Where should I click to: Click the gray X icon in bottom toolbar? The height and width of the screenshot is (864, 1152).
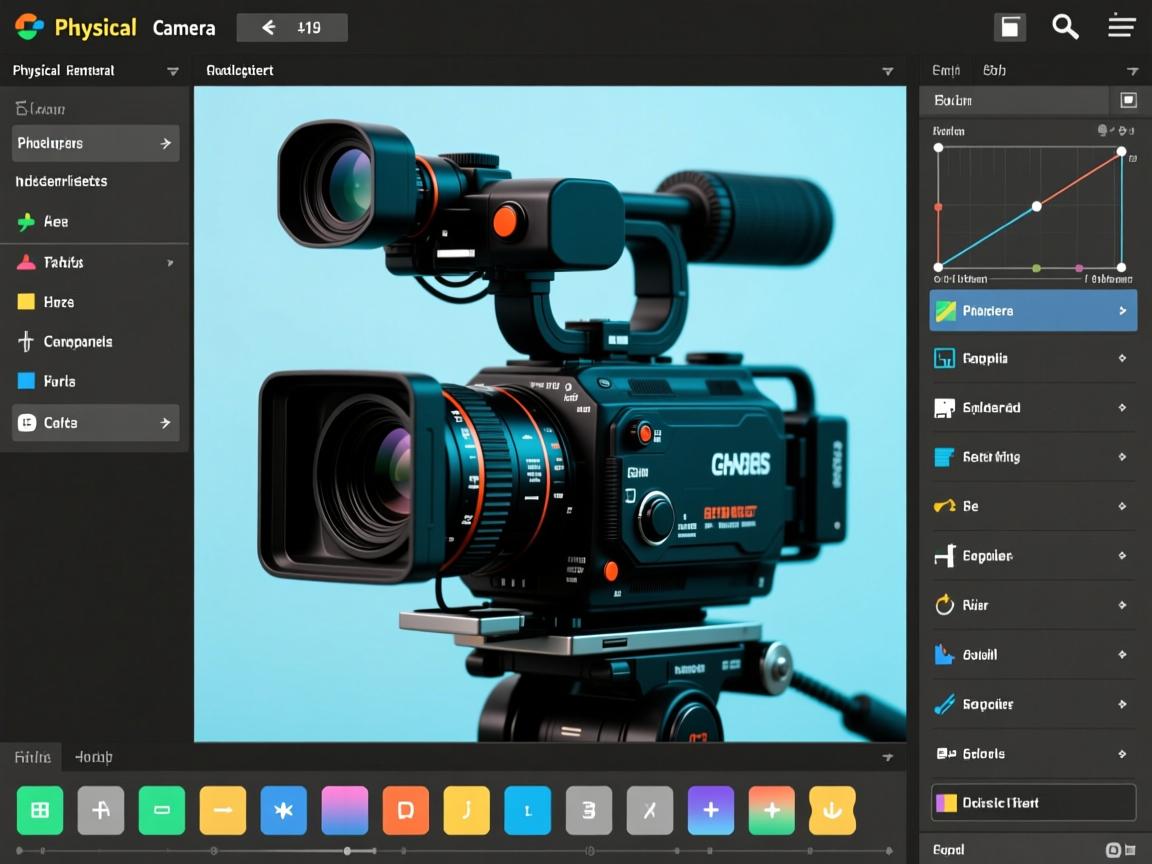pyautogui.click(x=650, y=810)
